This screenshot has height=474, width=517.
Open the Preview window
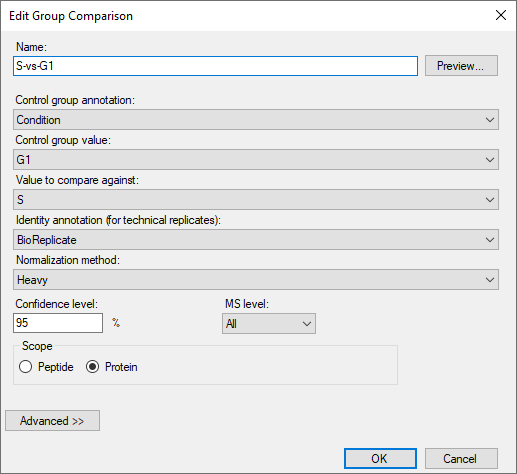pos(461,66)
